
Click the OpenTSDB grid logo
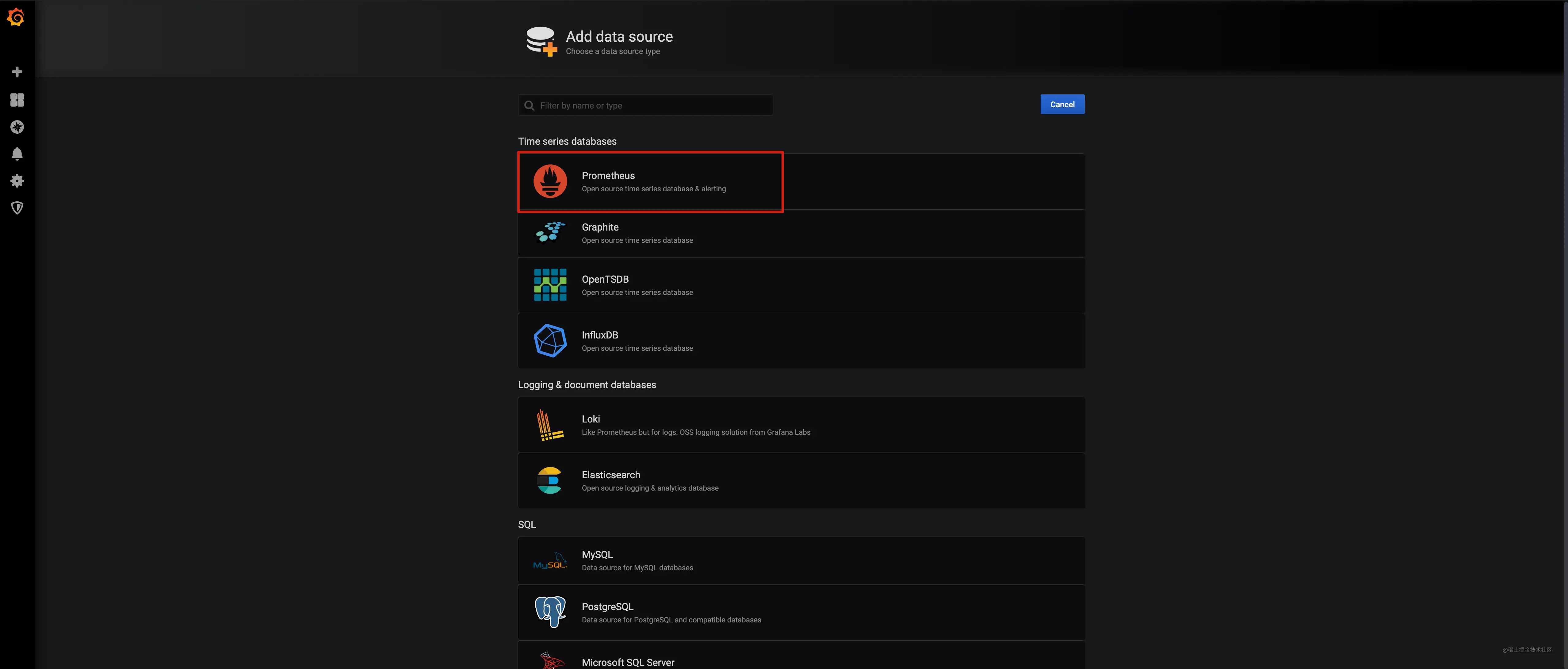click(550, 285)
